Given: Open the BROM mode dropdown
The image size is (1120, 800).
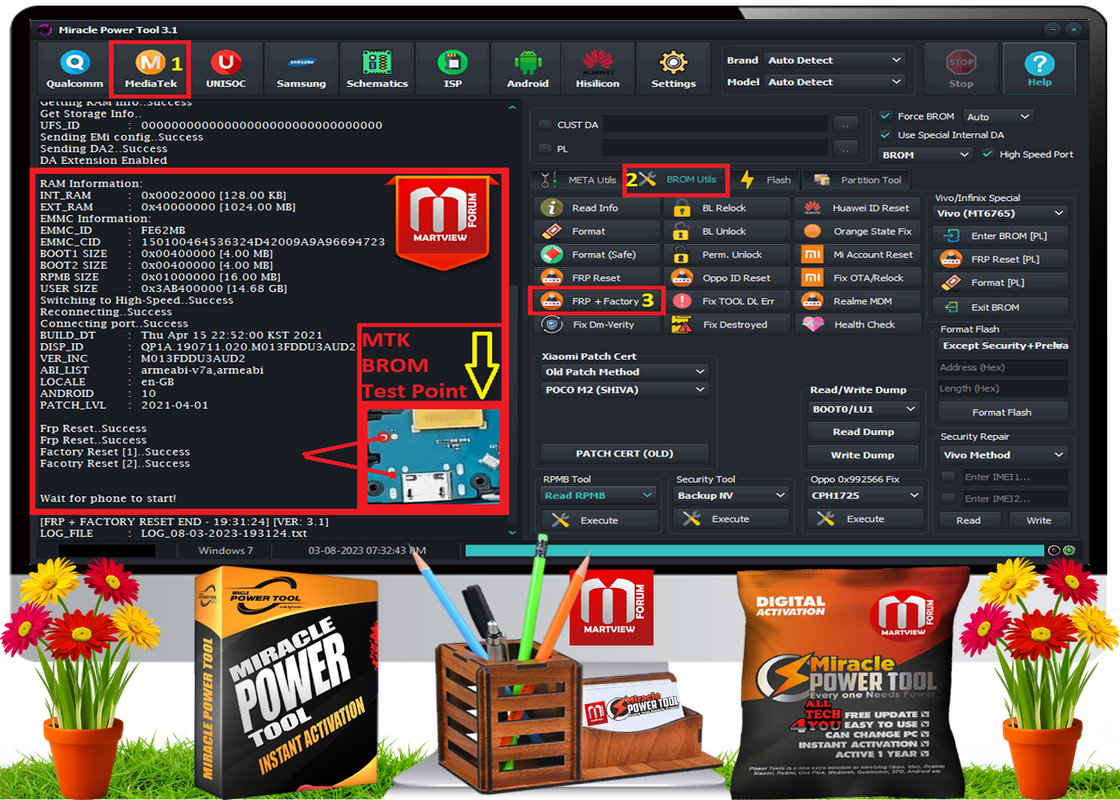Looking at the screenshot, I should pyautogui.click(x=925, y=154).
